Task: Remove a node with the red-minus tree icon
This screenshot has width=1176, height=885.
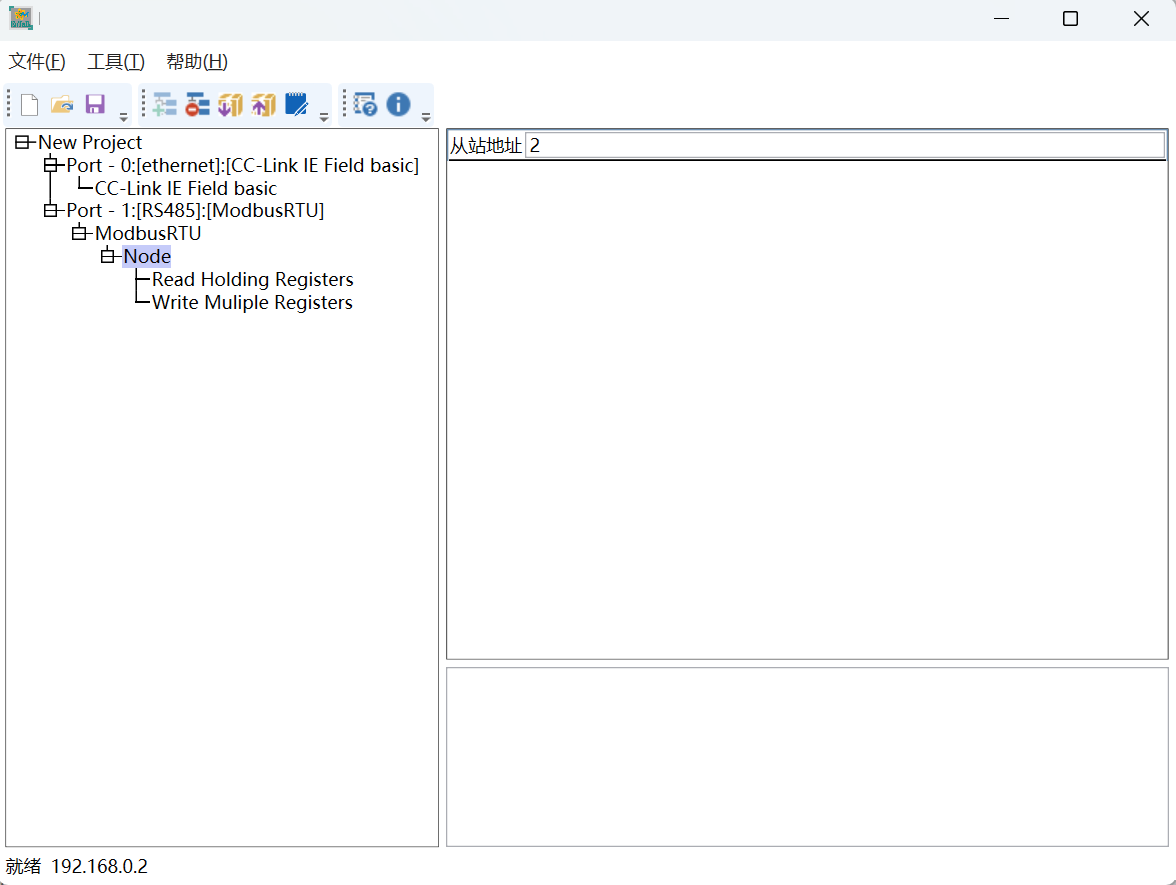Action: [197, 104]
